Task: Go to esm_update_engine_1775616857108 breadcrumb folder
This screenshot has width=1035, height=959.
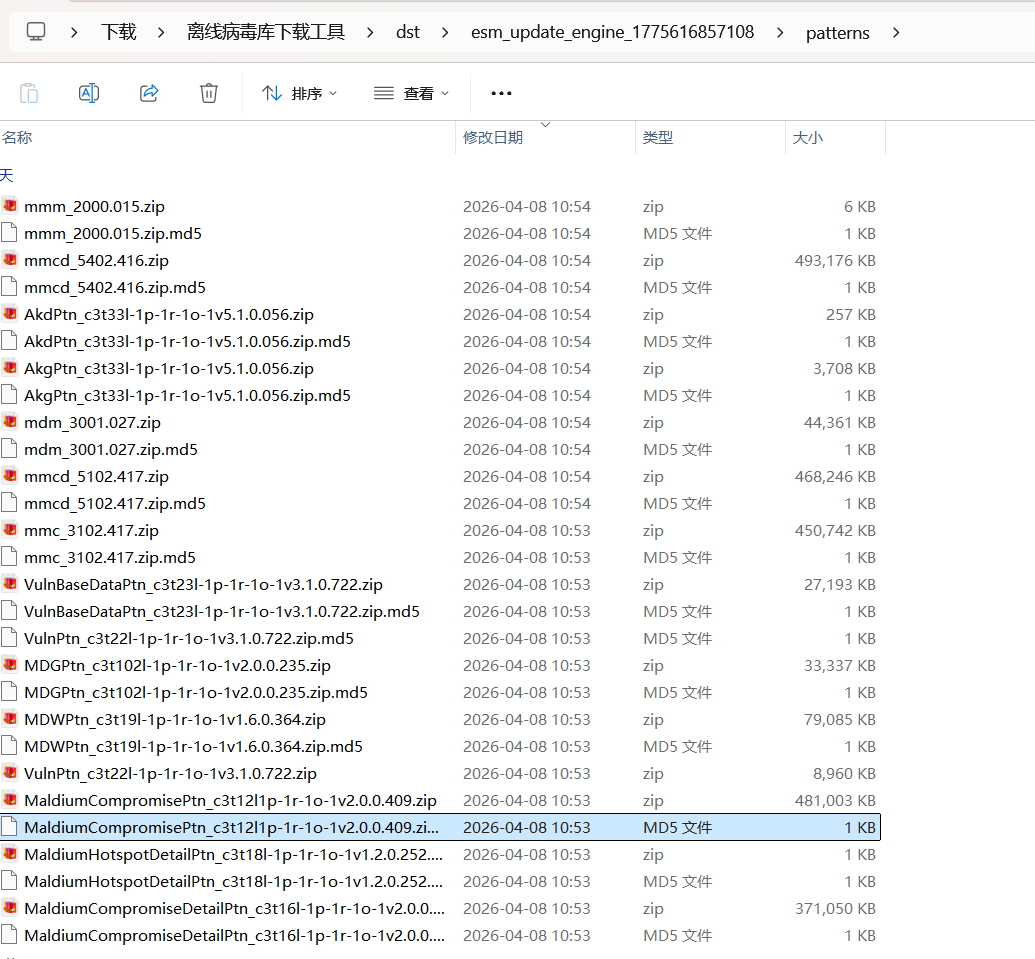Action: [x=612, y=32]
